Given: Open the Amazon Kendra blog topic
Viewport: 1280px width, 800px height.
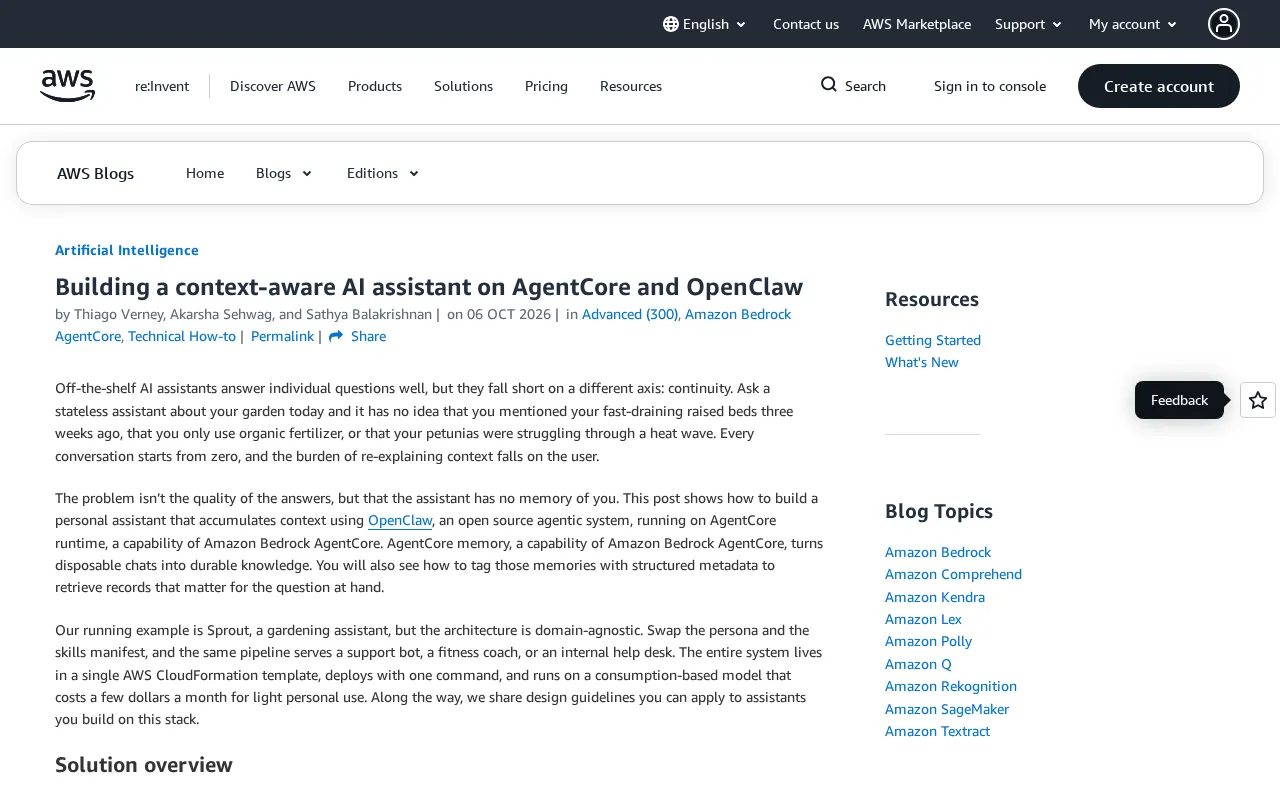Looking at the screenshot, I should click(x=935, y=597).
